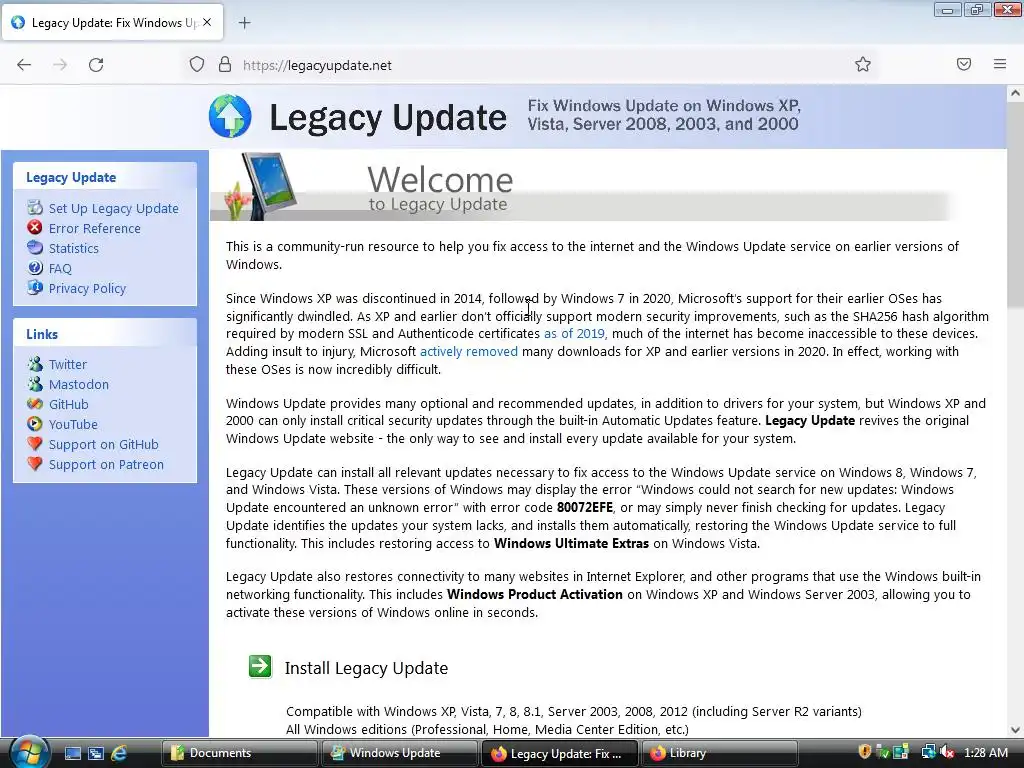Click the green Install Legacy Update arrow icon
The image size is (1024, 768).
[260, 667]
